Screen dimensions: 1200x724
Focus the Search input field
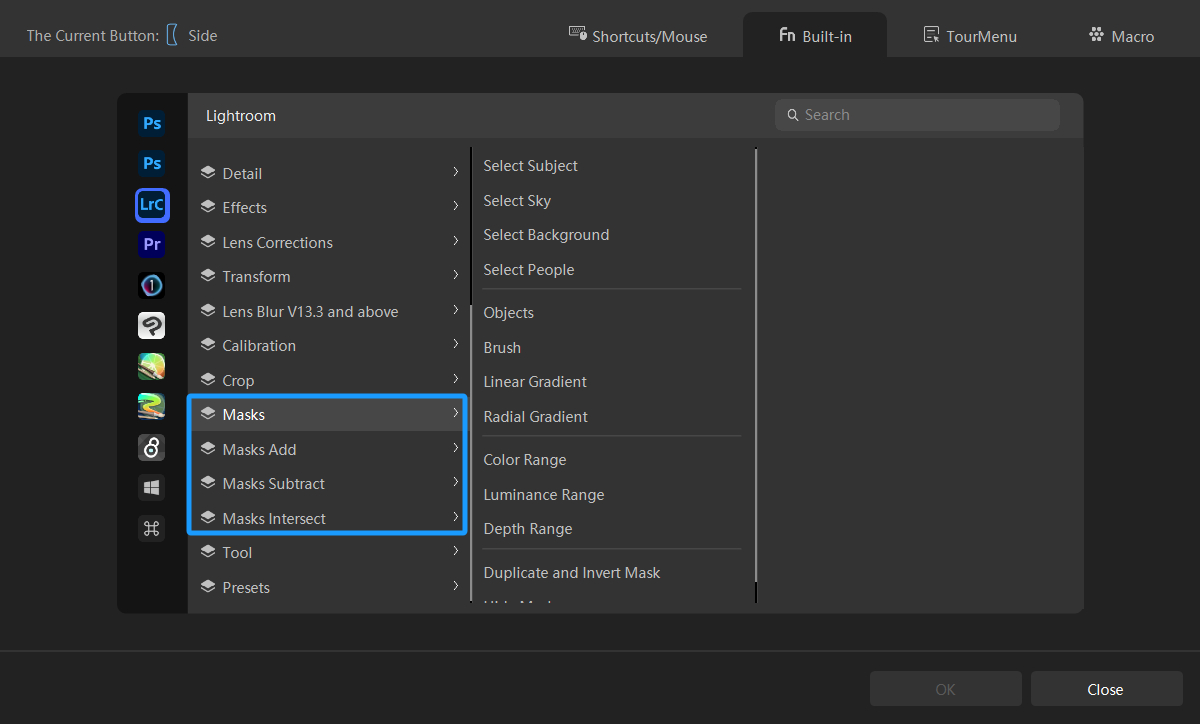pyautogui.click(x=917, y=115)
